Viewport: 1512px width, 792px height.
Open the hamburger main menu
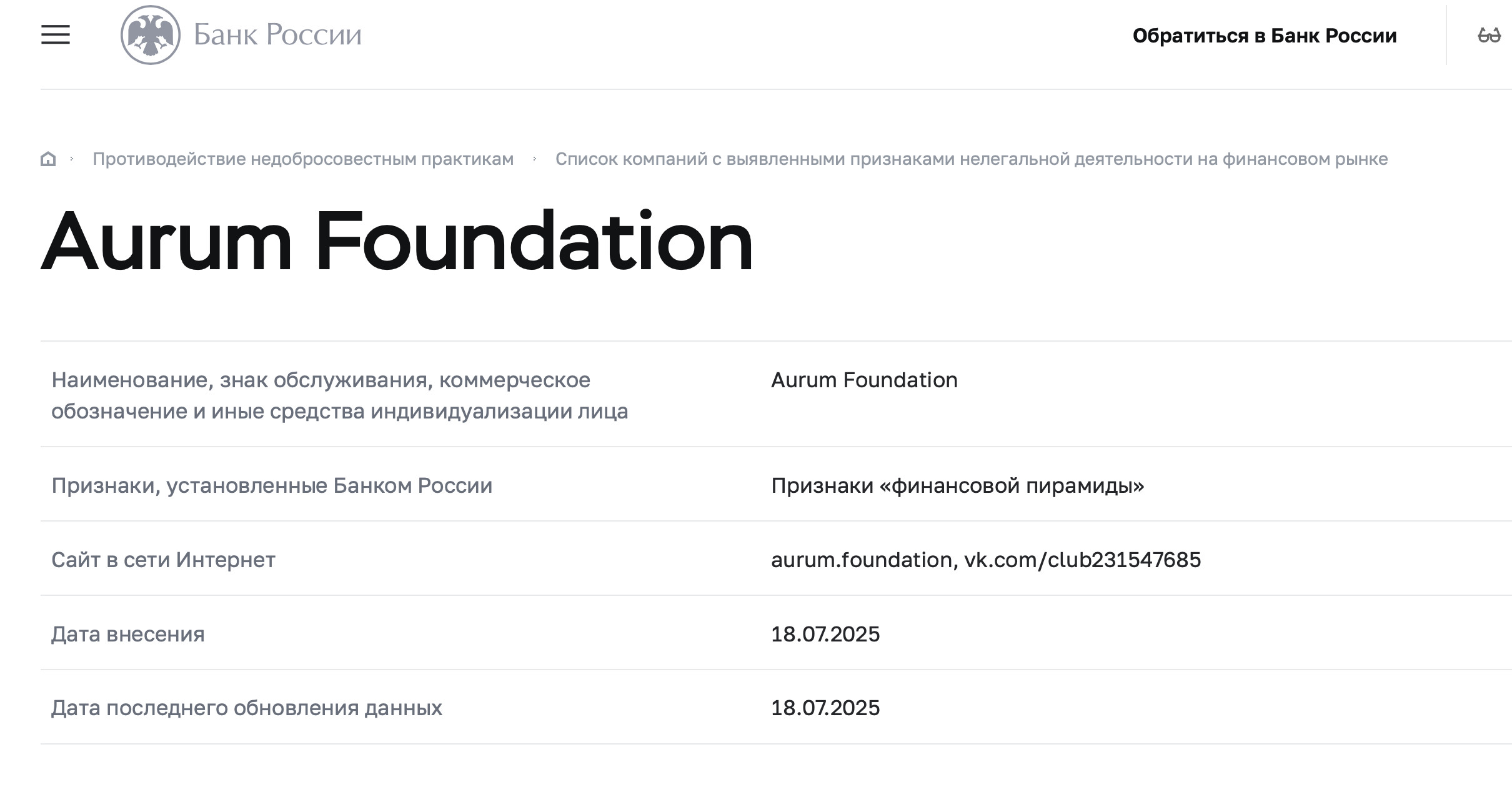pyautogui.click(x=56, y=35)
